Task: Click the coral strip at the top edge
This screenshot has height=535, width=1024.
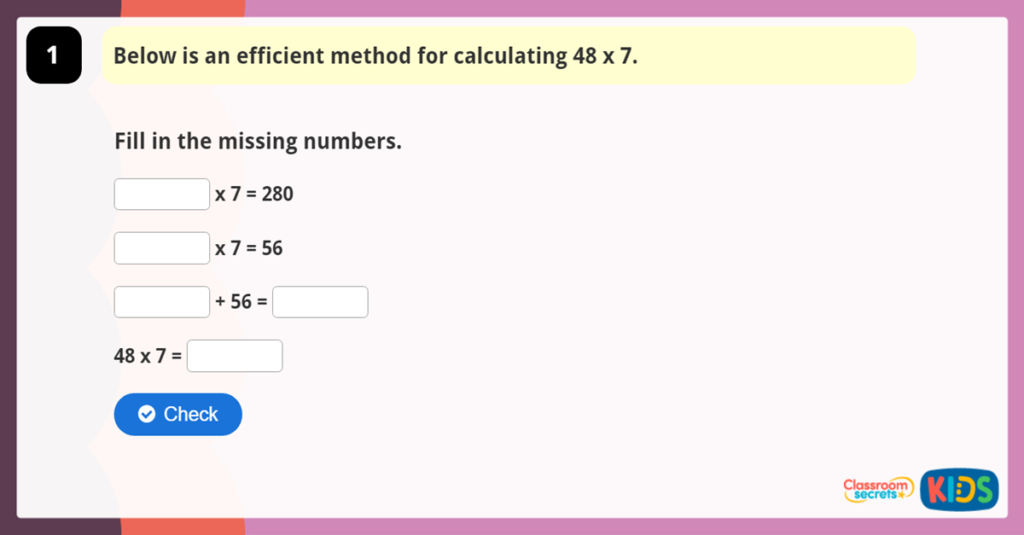Action: pyautogui.click(x=183, y=8)
